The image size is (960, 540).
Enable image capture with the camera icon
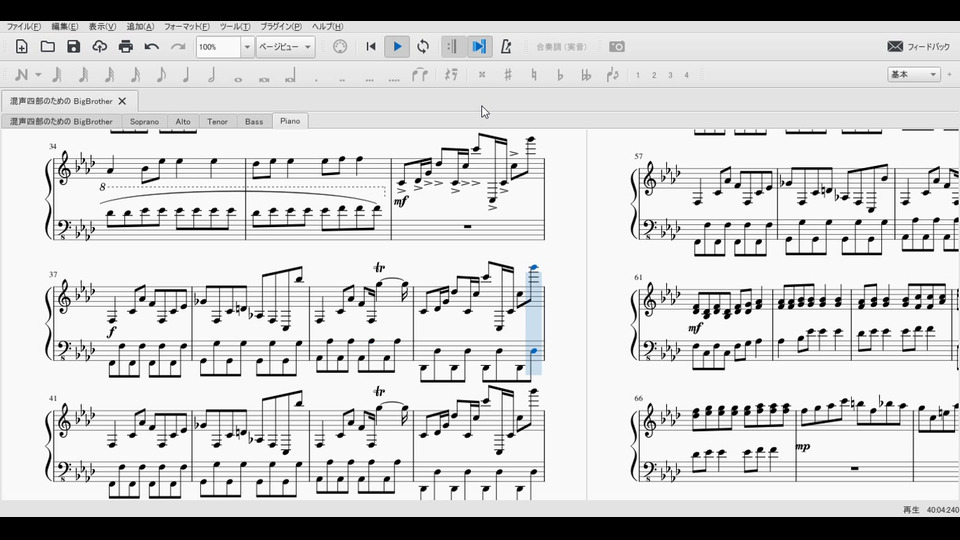tap(617, 47)
